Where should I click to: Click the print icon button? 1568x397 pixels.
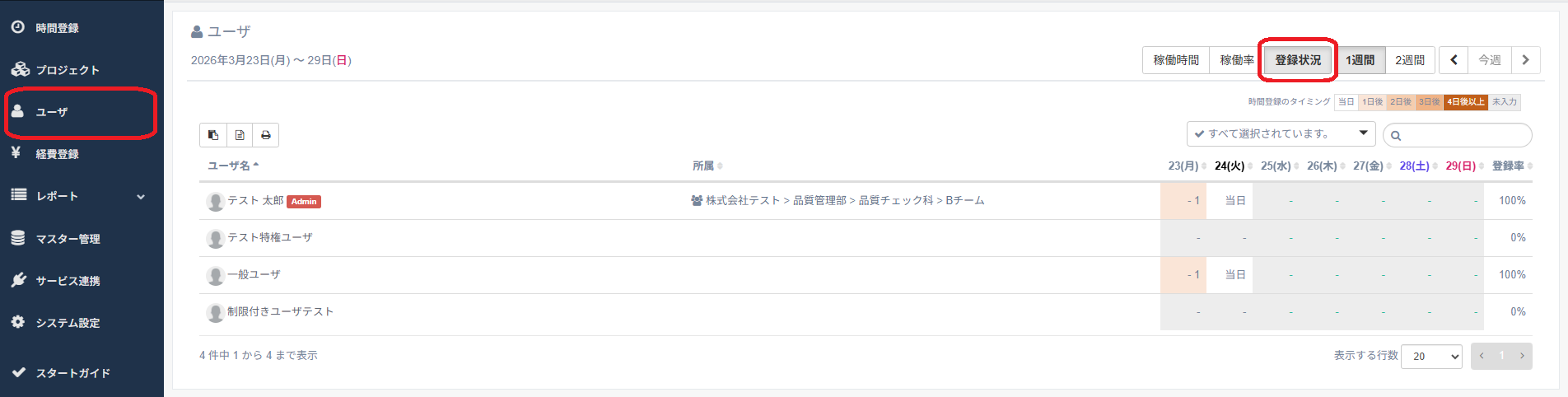[266, 135]
